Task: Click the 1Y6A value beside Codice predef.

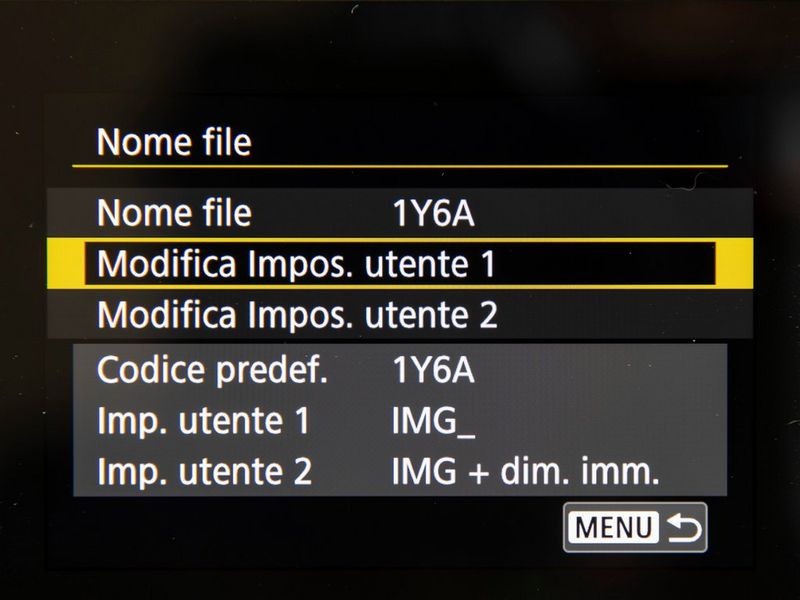Action: pos(433,370)
